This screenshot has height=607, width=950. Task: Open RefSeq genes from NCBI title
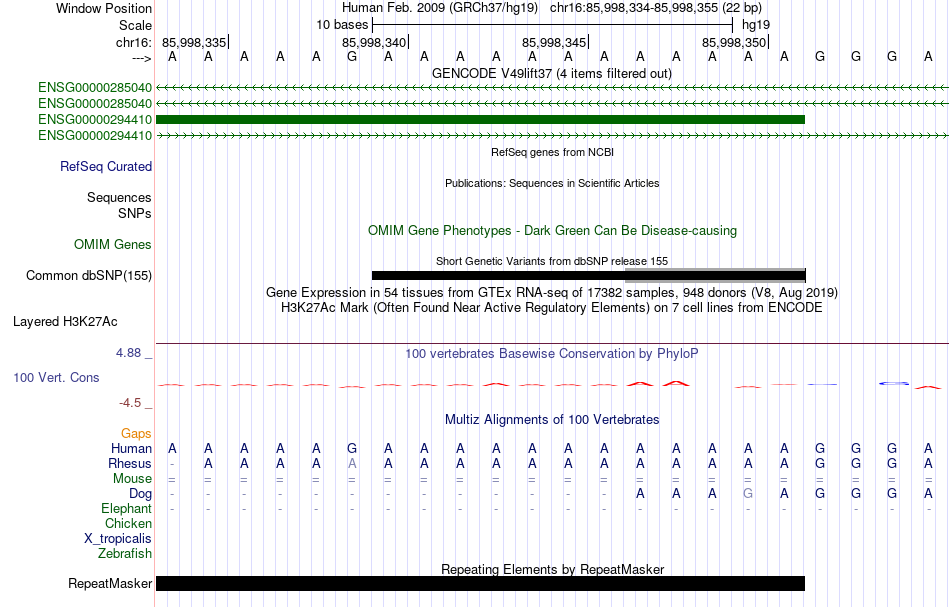click(552, 152)
